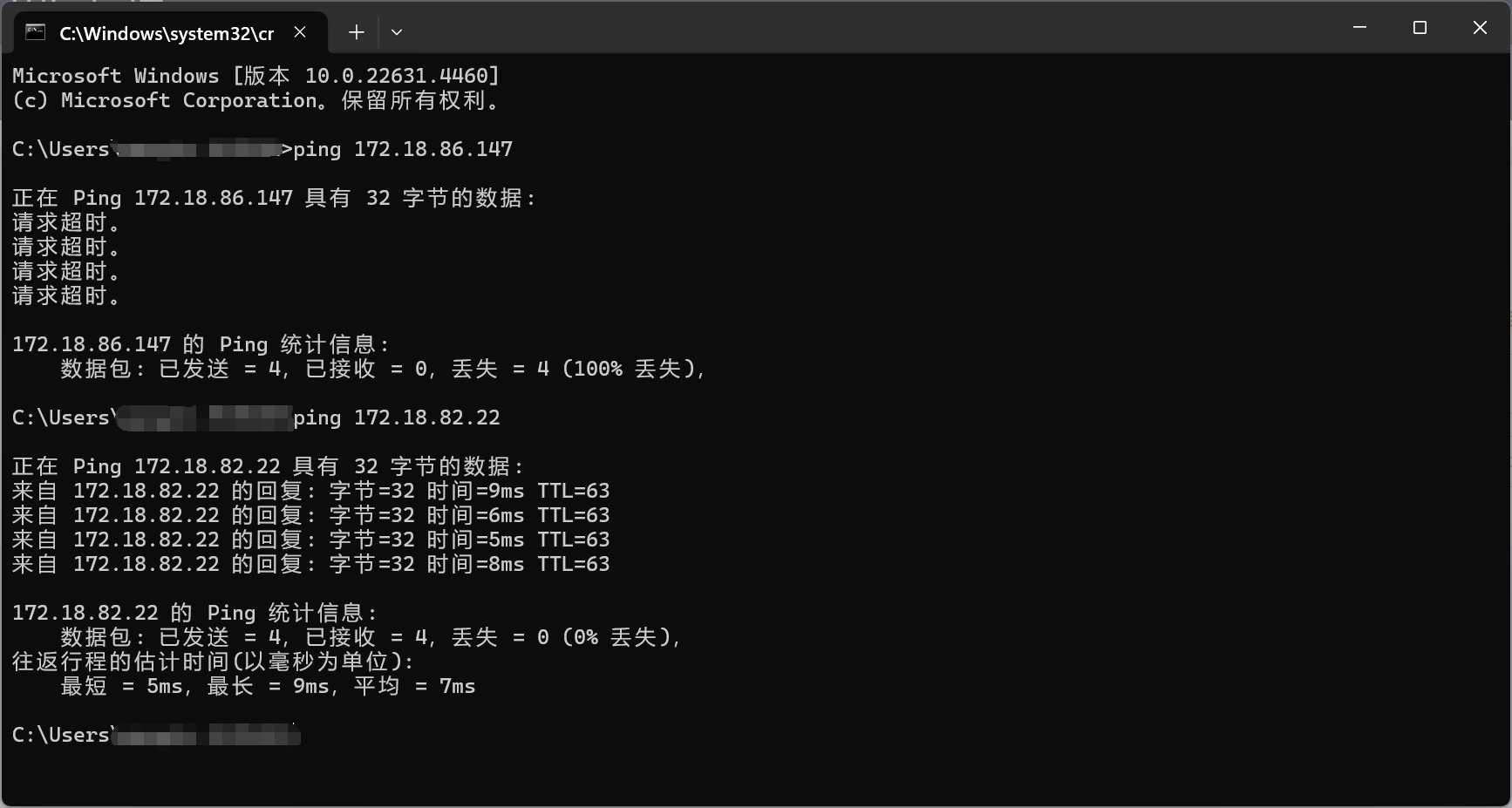The height and width of the screenshot is (808, 1512).
Task: Click the cmd icon in the terminal tab
Action: [x=35, y=32]
